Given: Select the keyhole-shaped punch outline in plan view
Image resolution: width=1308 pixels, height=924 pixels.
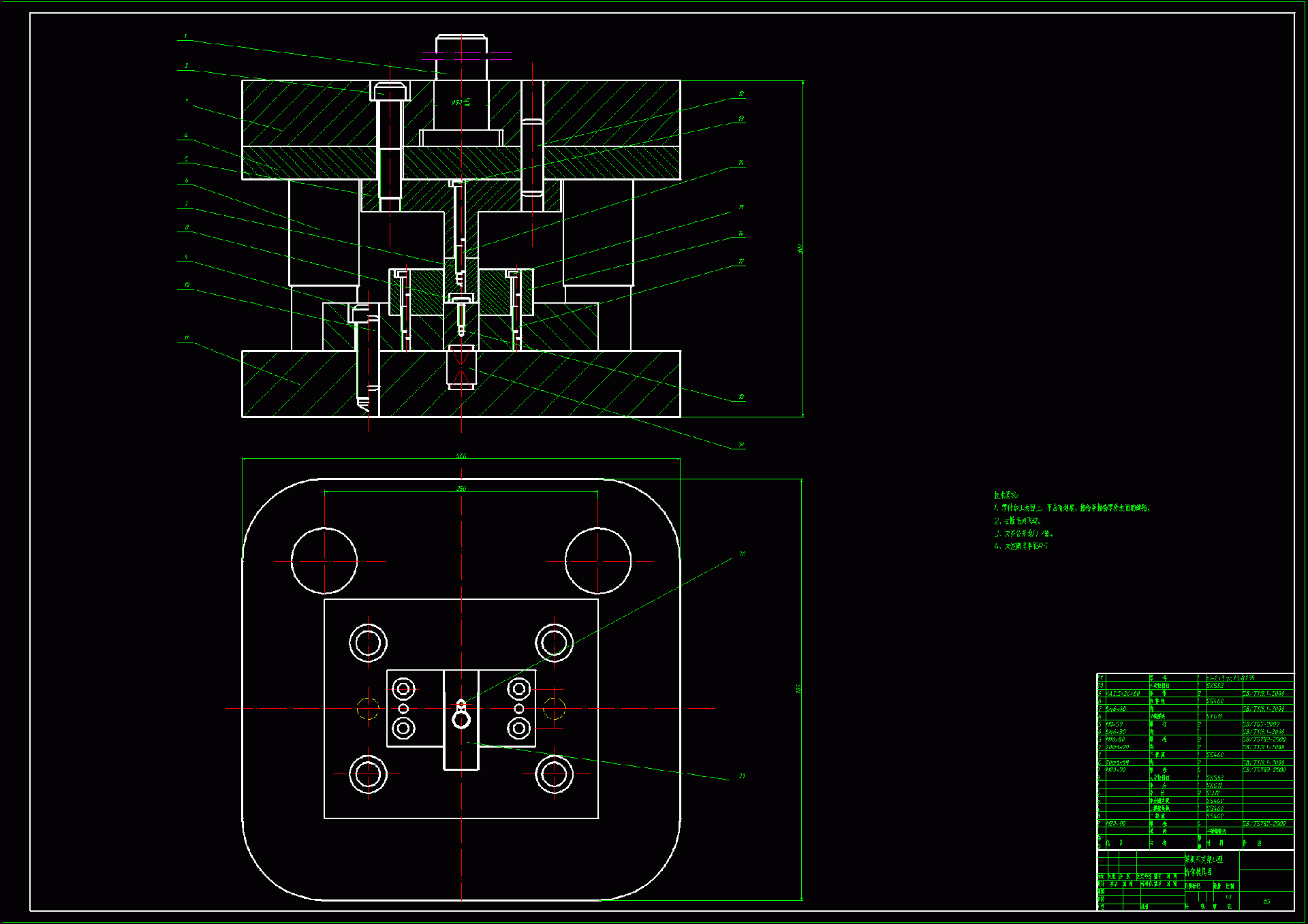Looking at the screenshot, I should click(461, 714).
